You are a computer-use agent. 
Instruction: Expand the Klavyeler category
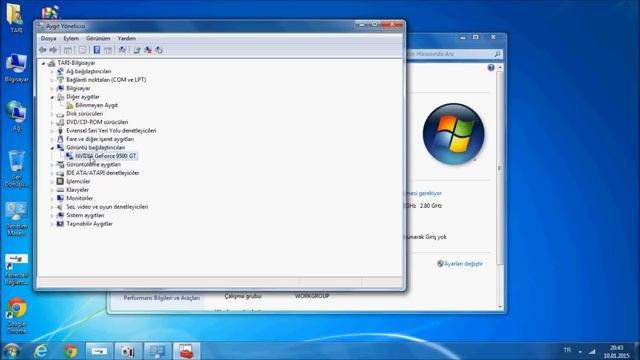point(52,190)
